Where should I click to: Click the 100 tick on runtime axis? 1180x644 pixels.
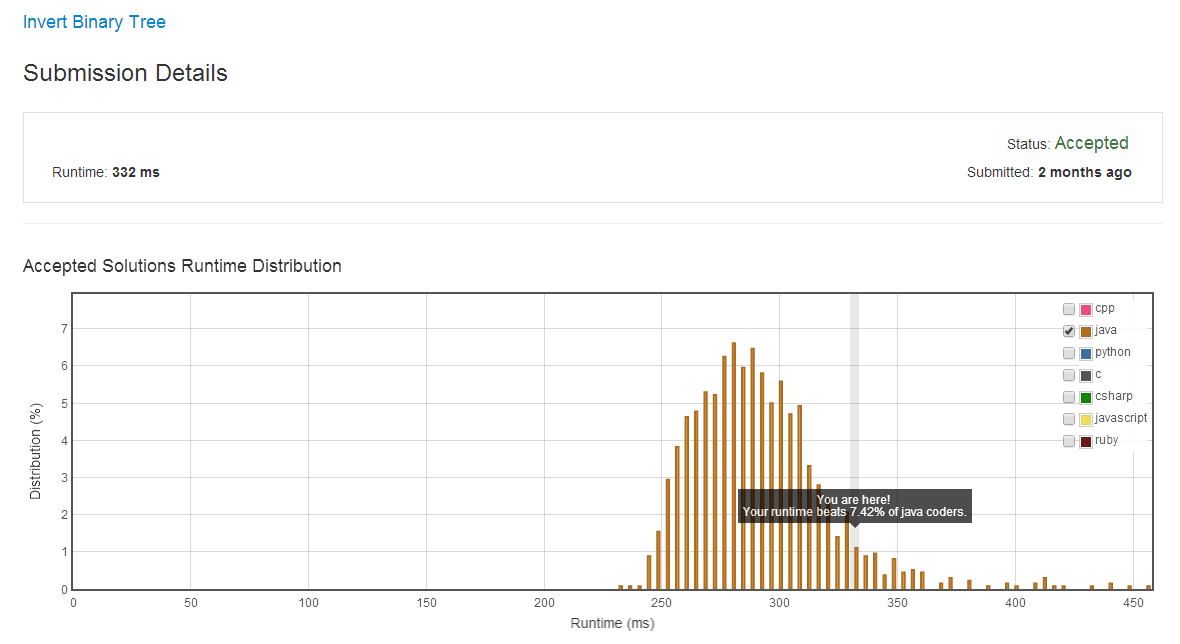coord(309,603)
